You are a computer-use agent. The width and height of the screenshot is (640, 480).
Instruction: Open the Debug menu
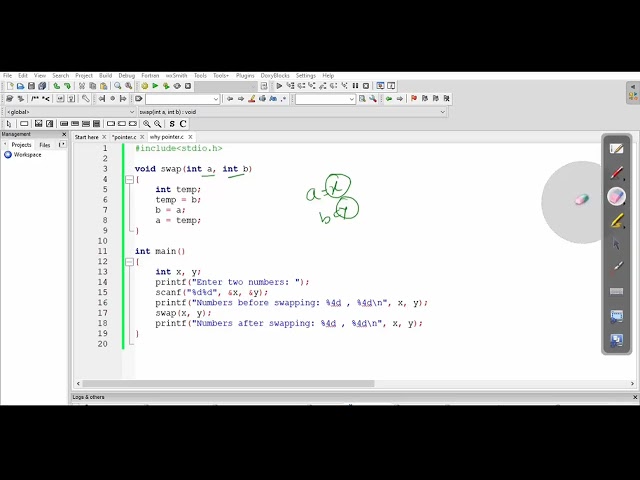[x=127, y=76]
